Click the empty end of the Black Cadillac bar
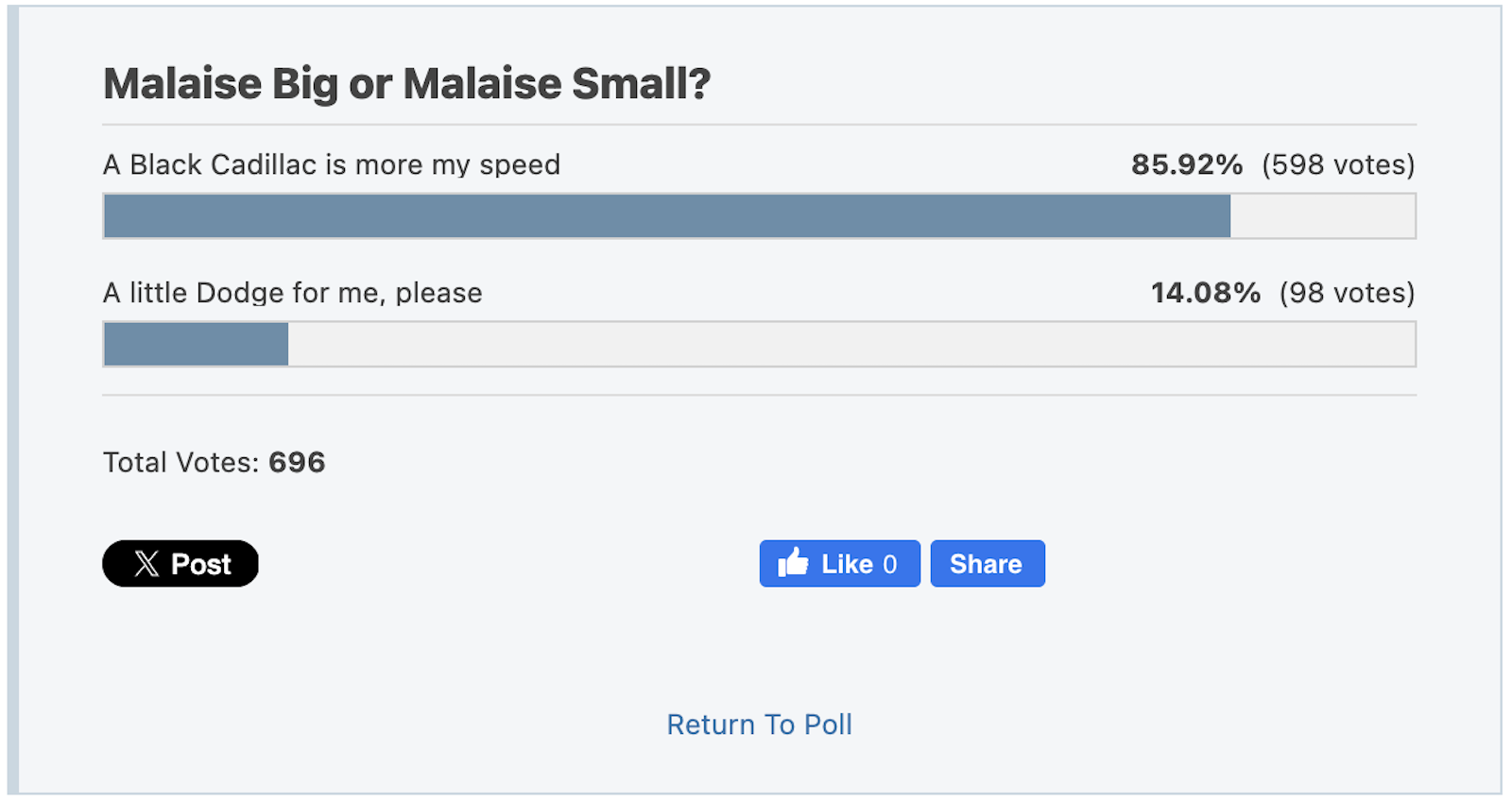Viewport: 1512px width, 802px height. click(x=1322, y=216)
